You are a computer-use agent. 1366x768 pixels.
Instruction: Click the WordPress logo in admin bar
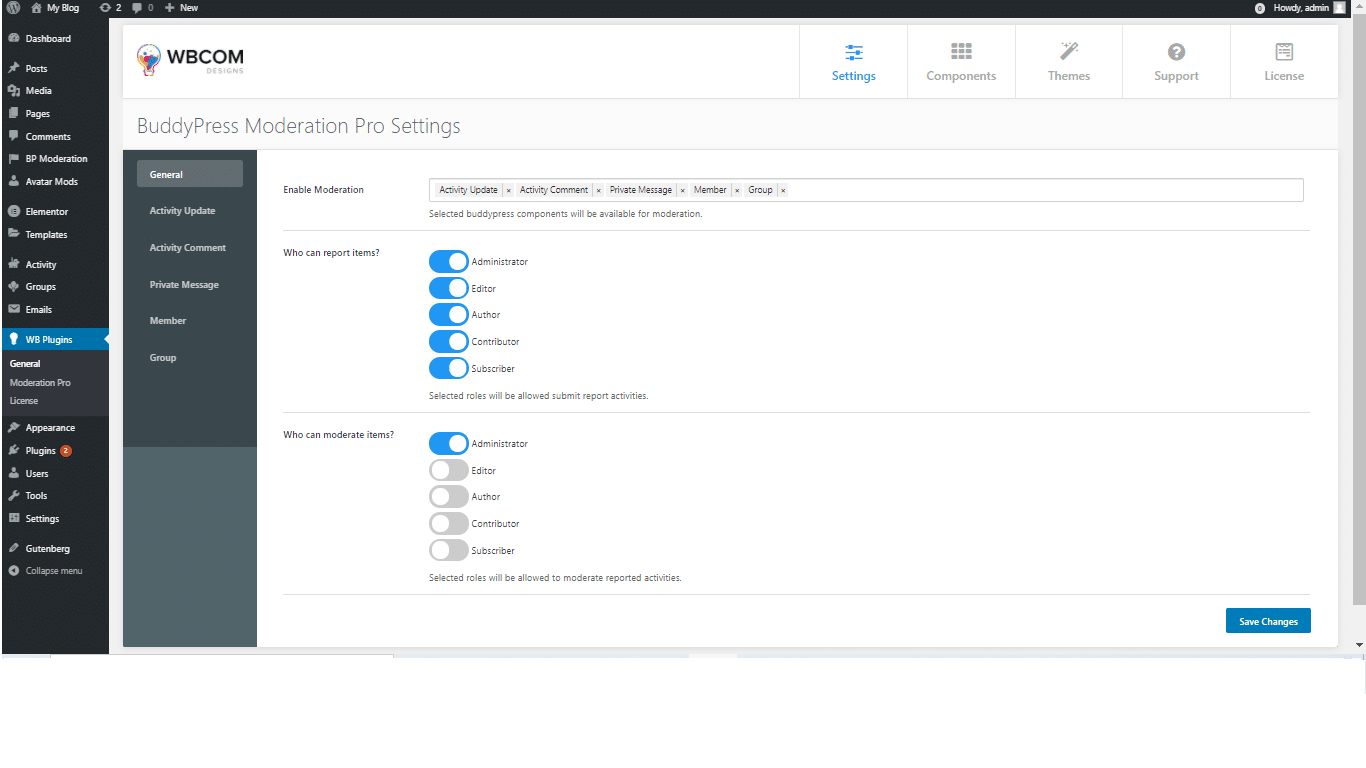click(13, 7)
